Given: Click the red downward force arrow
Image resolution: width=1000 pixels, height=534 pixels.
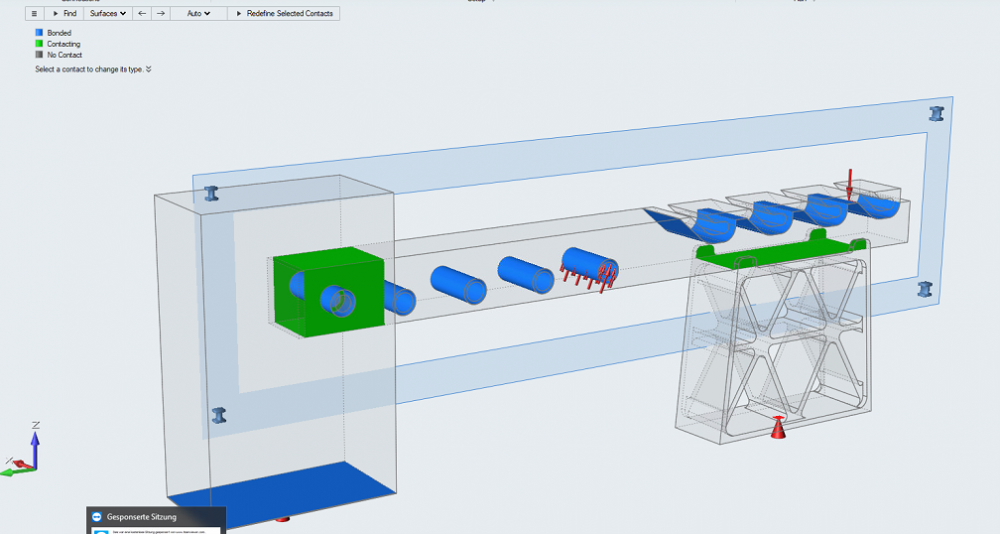Looking at the screenshot, I should click(849, 184).
